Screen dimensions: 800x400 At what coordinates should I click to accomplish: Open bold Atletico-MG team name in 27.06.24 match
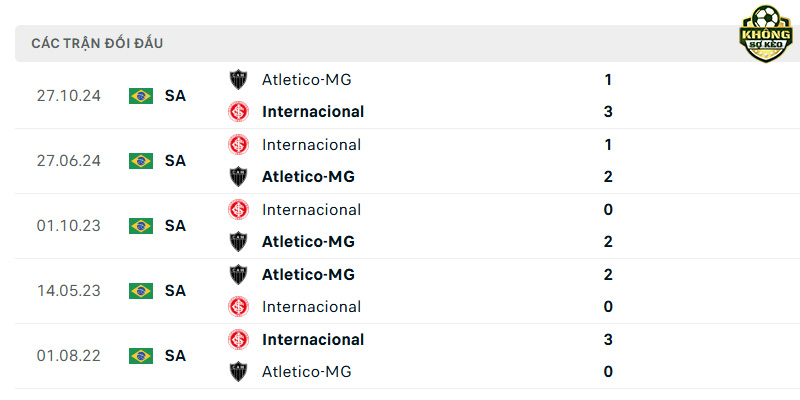(x=308, y=177)
